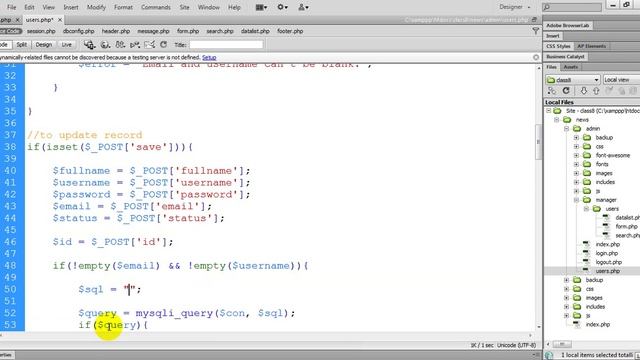Open related file session.php
Image resolution: width=640 pixels, height=360 pixels.
(x=41, y=31)
